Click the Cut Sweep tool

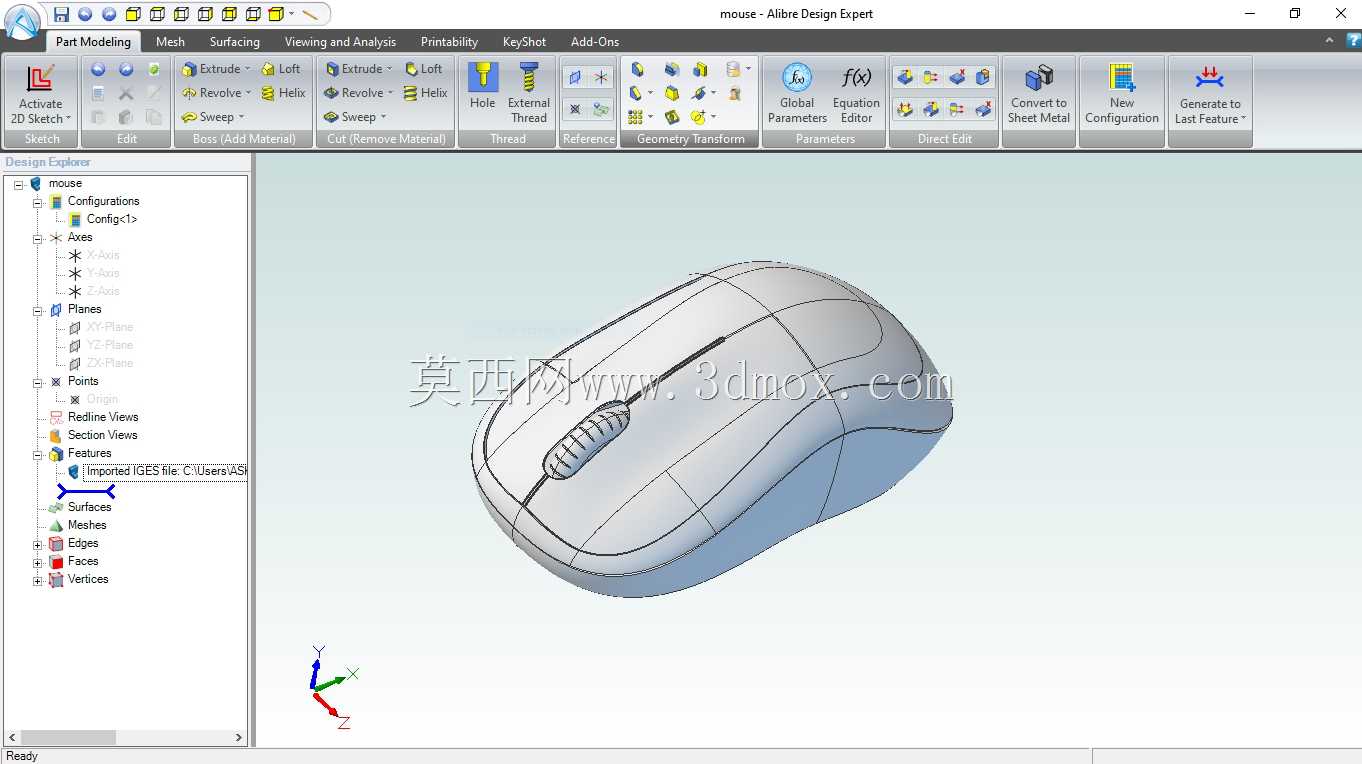(350, 117)
